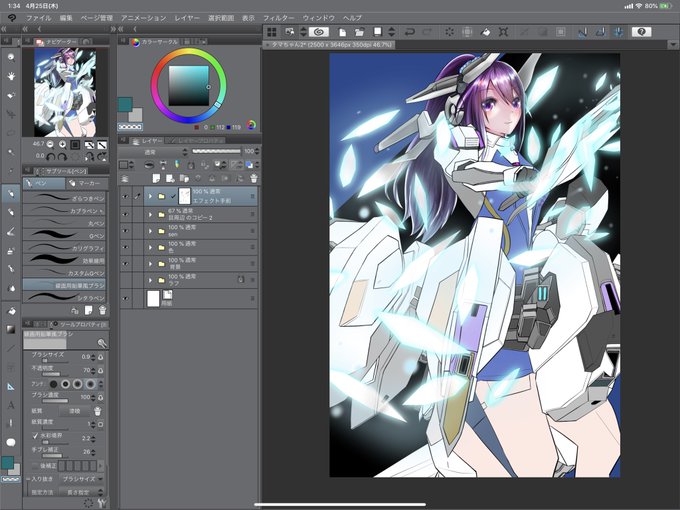Click the layer opacity slider in Layer panel
The image size is (680, 510).
216,151
